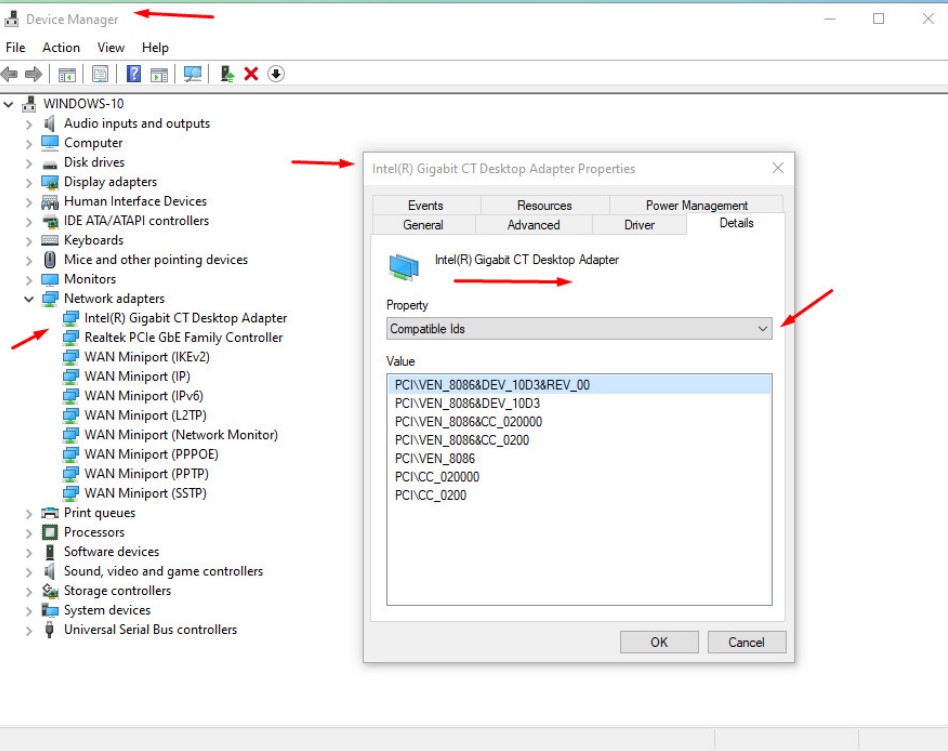Collapse the Network adapters category

coord(28,299)
